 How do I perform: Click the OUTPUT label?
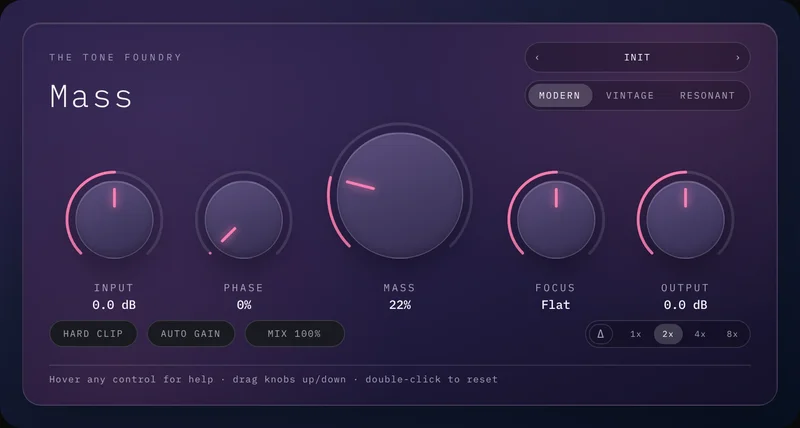[685, 288]
